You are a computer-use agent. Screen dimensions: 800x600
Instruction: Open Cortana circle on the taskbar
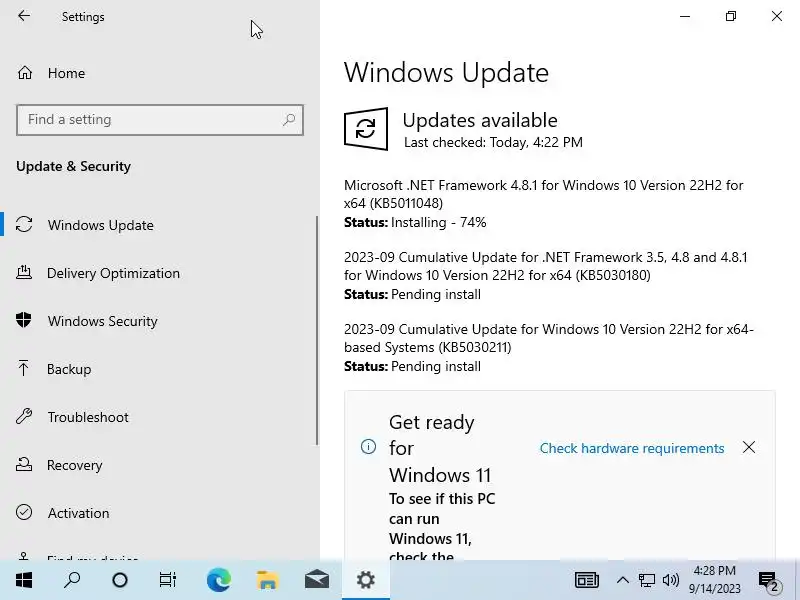click(120, 580)
